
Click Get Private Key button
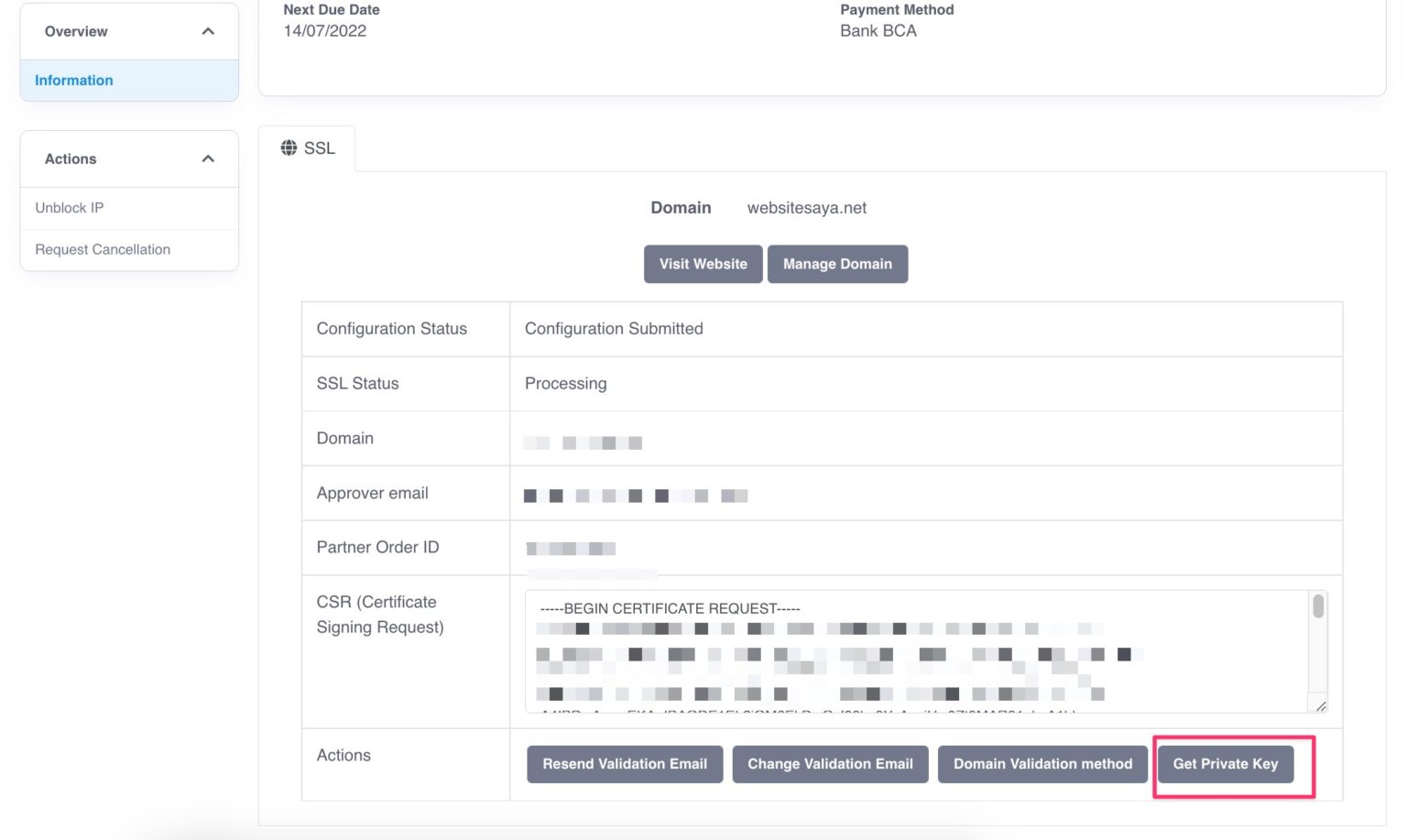pyautogui.click(x=1225, y=764)
